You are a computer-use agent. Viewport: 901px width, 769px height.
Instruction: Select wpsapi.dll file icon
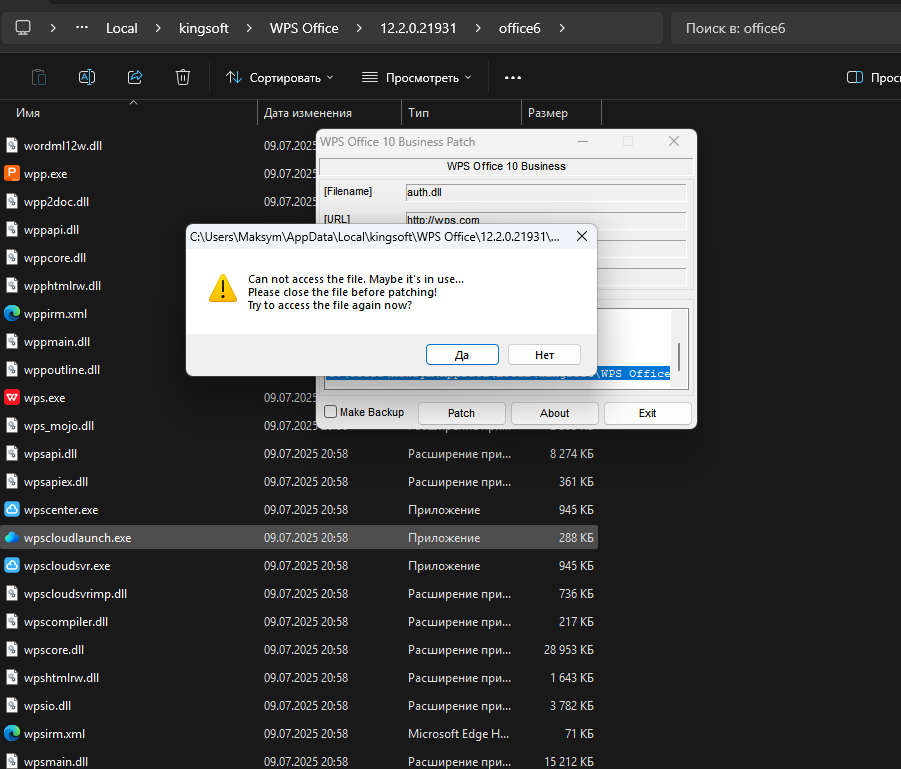[x=11, y=453]
